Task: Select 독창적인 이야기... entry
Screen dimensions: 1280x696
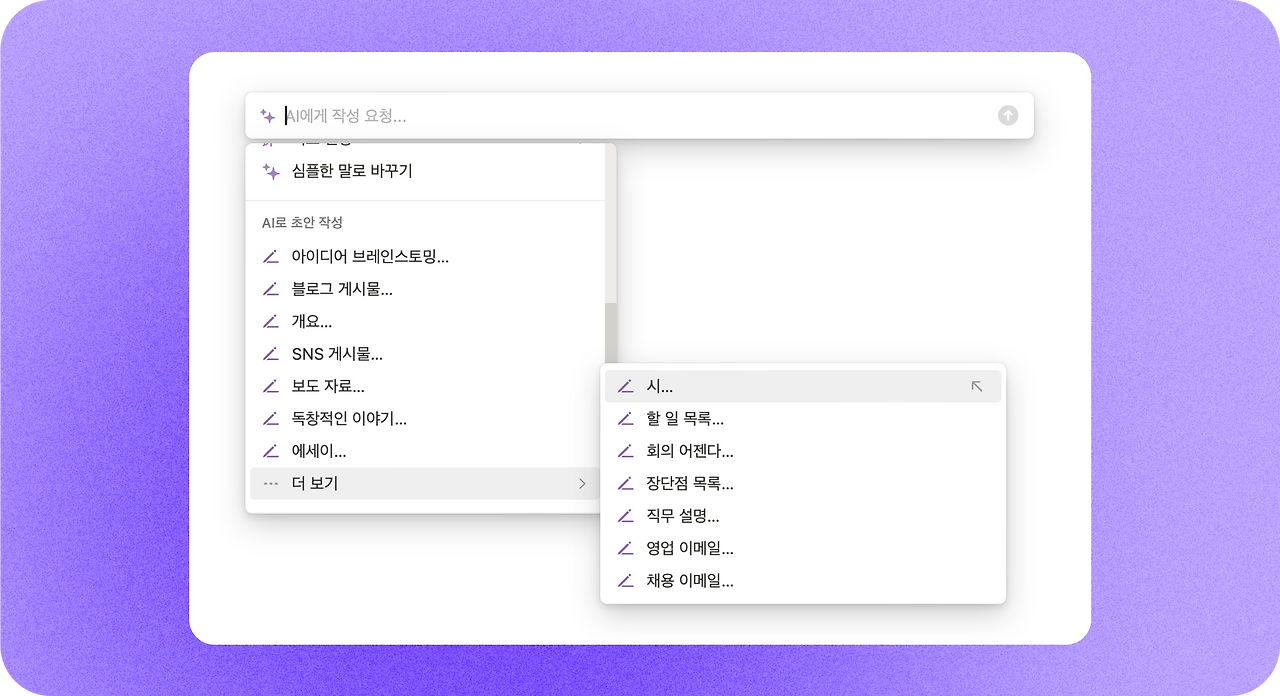Action: click(425, 418)
